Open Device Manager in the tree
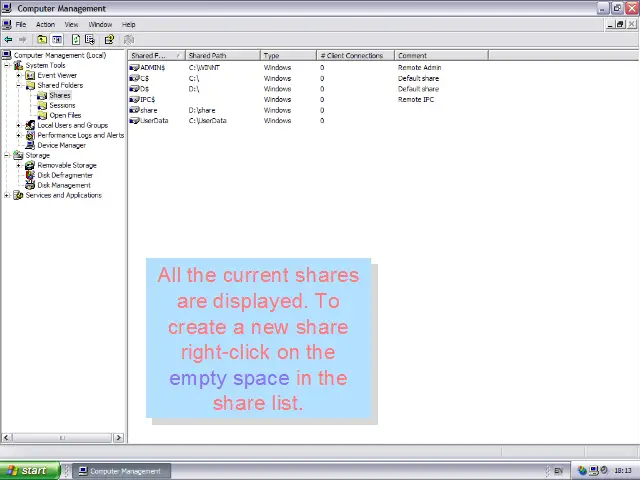Viewport: 640px width, 480px height. (x=61, y=145)
